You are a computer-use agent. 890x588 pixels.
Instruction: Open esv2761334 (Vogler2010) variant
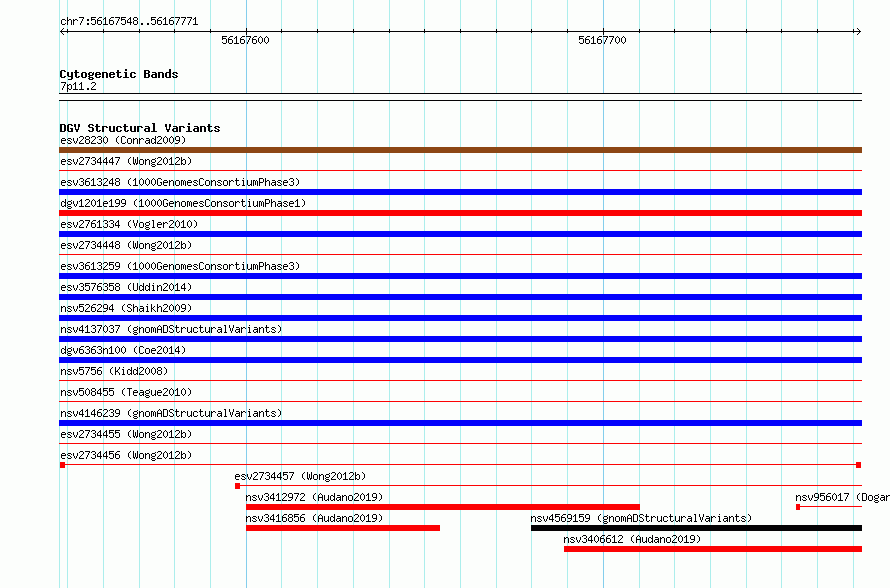pyautogui.click(x=129, y=224)
